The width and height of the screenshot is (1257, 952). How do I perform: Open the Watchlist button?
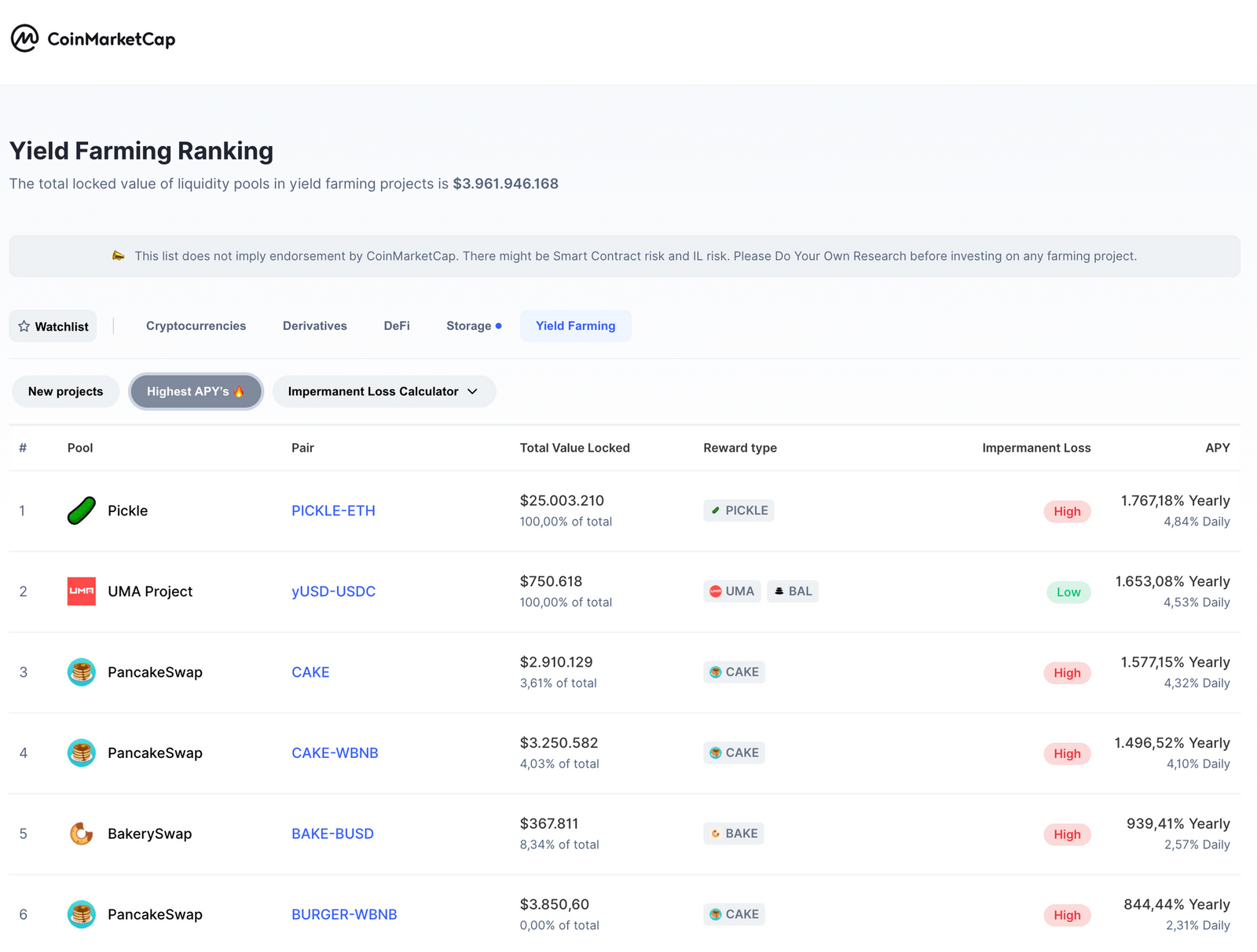pyautogui.click(x=53, y=326)
